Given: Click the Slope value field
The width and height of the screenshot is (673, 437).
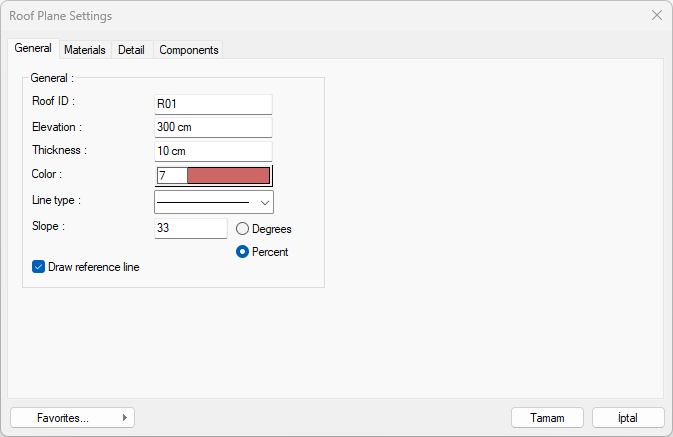Looking at the screenshot, I should (x=190, y=228).
